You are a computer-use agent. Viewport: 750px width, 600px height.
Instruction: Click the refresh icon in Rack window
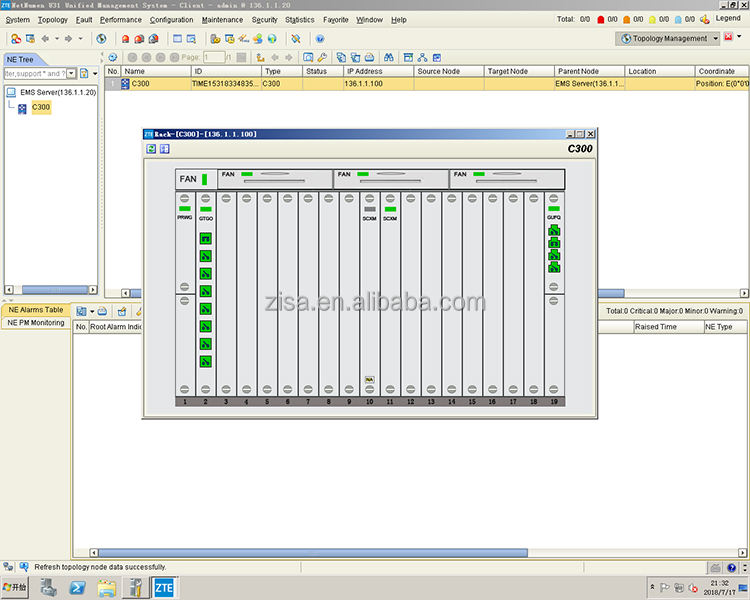151,149
